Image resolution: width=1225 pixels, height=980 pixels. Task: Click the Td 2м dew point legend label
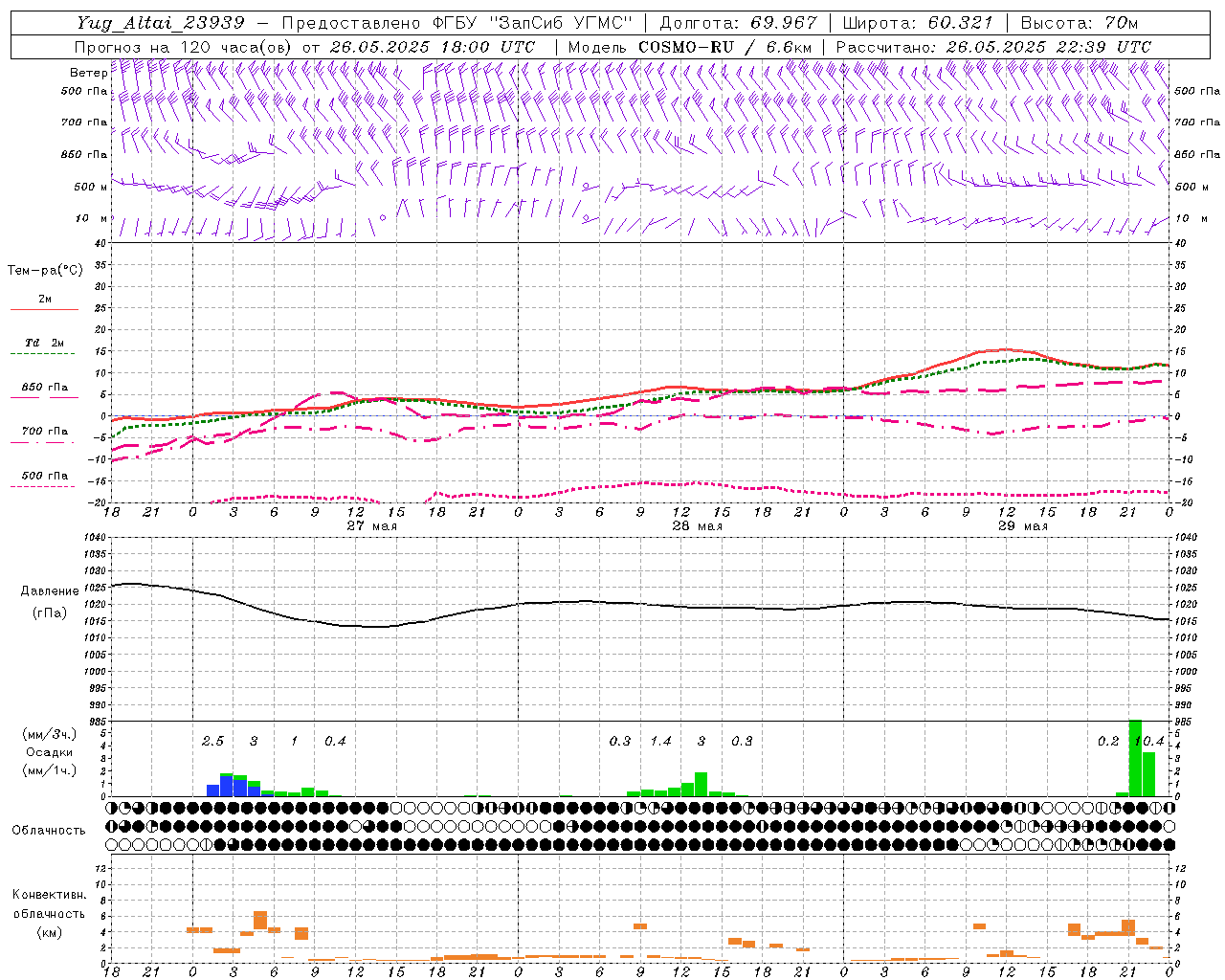44,343
